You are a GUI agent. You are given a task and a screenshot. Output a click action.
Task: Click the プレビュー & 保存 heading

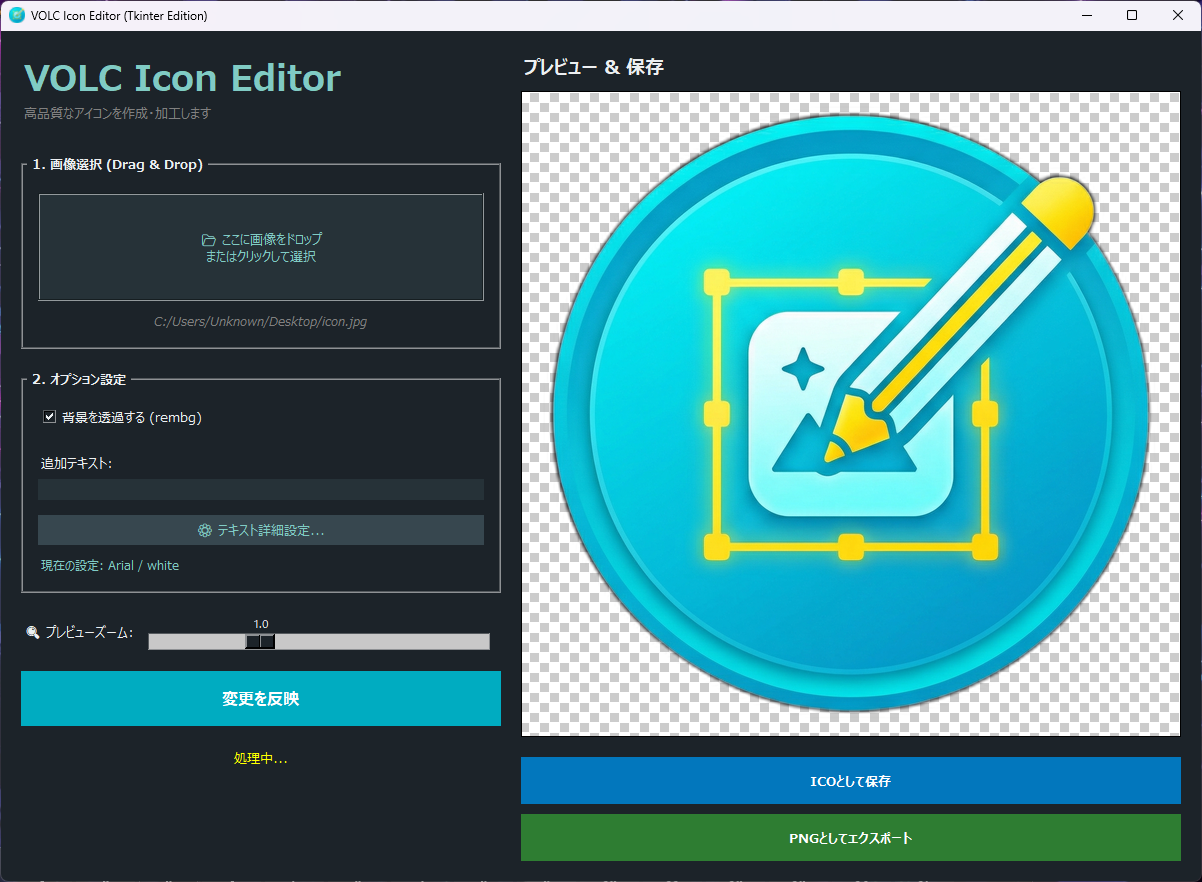593,66
